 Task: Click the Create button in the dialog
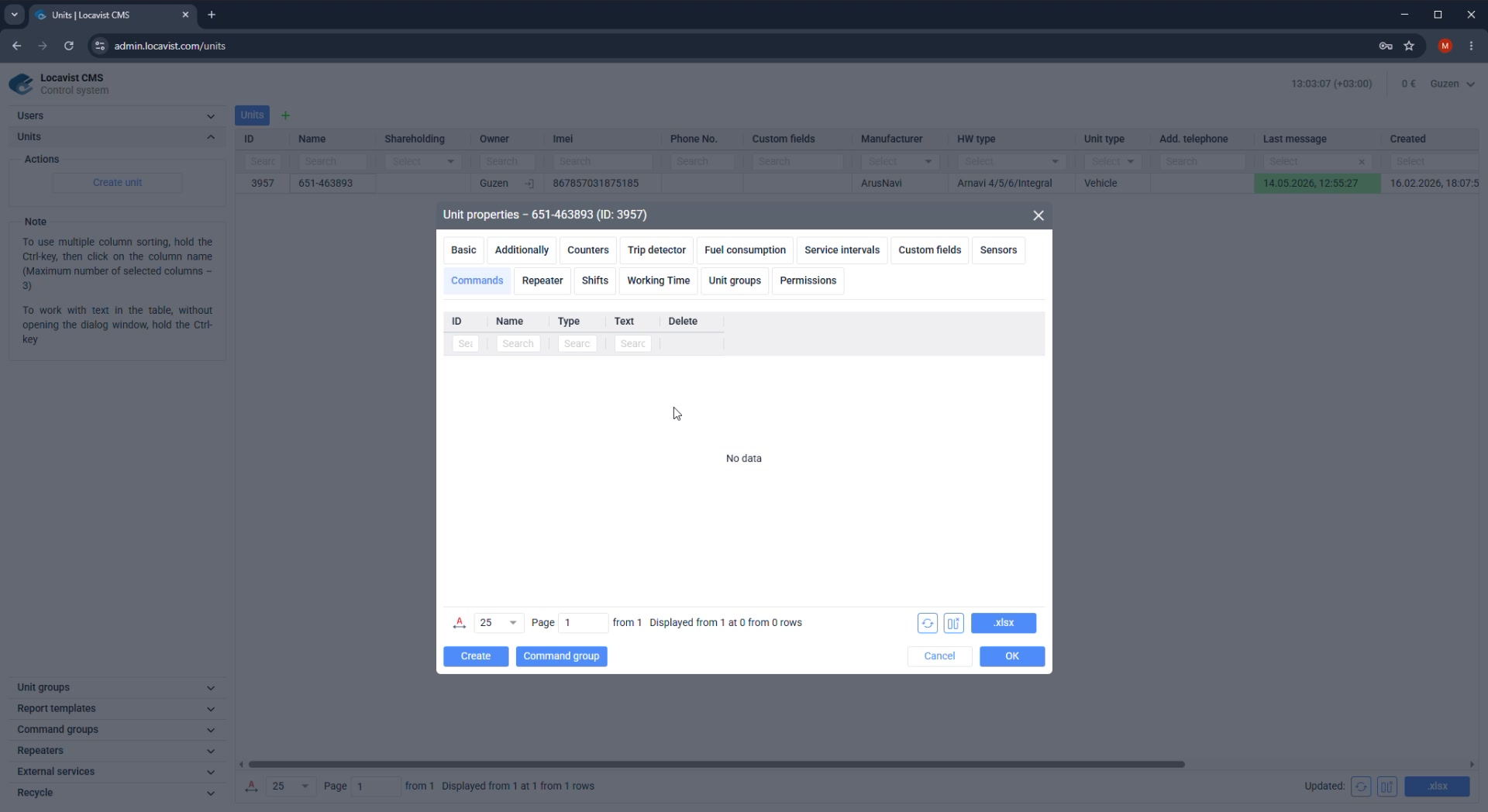tap(476, 656)
